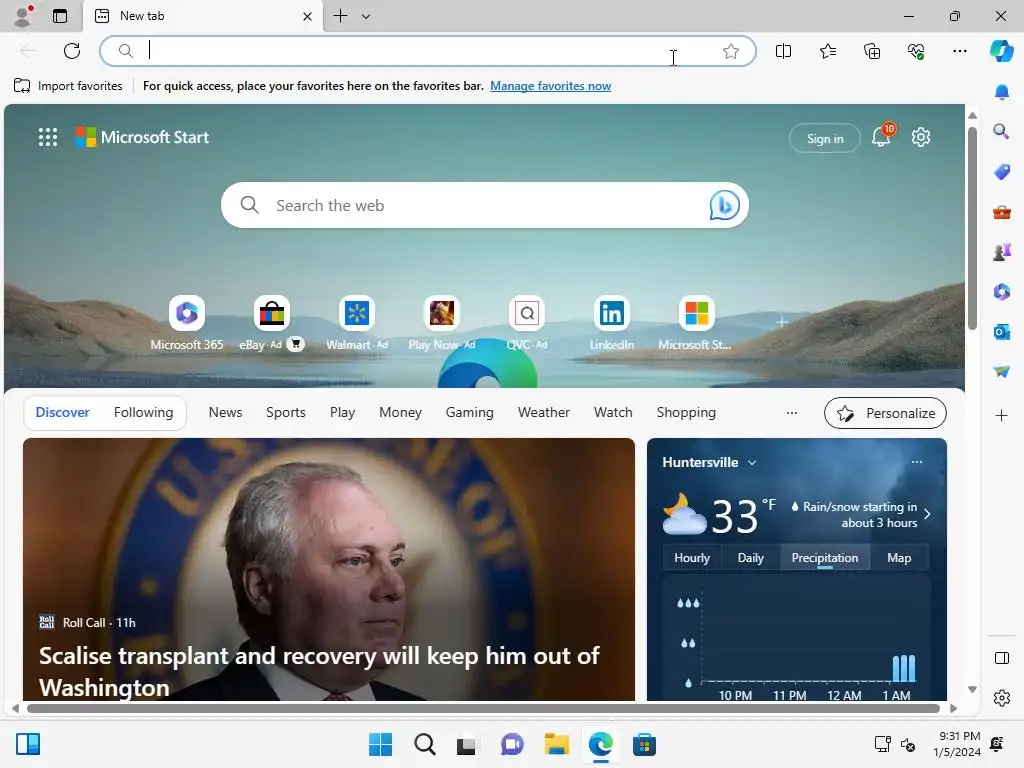Select the Money category

[x=400, y=413]
